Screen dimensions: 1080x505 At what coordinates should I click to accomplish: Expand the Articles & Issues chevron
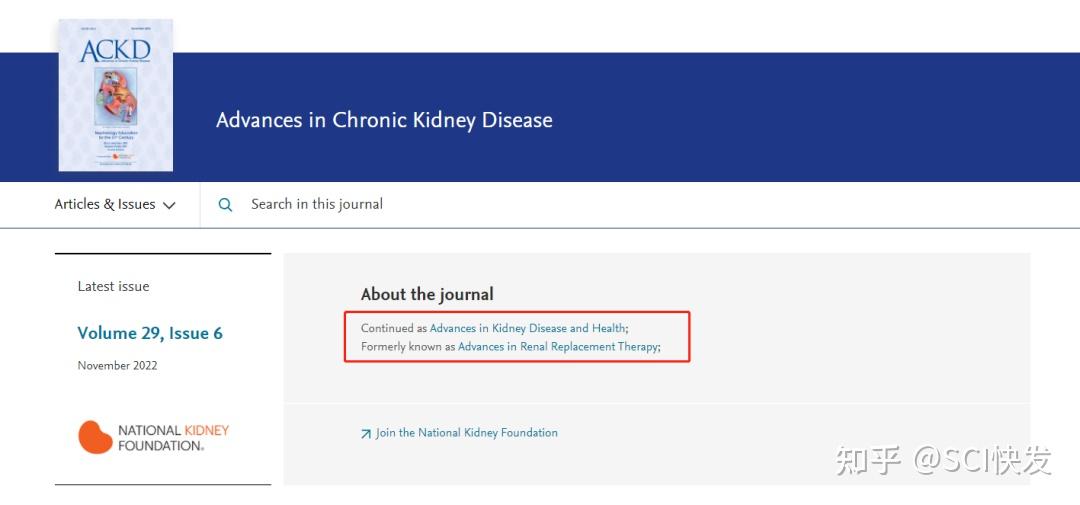click(169, 205)
